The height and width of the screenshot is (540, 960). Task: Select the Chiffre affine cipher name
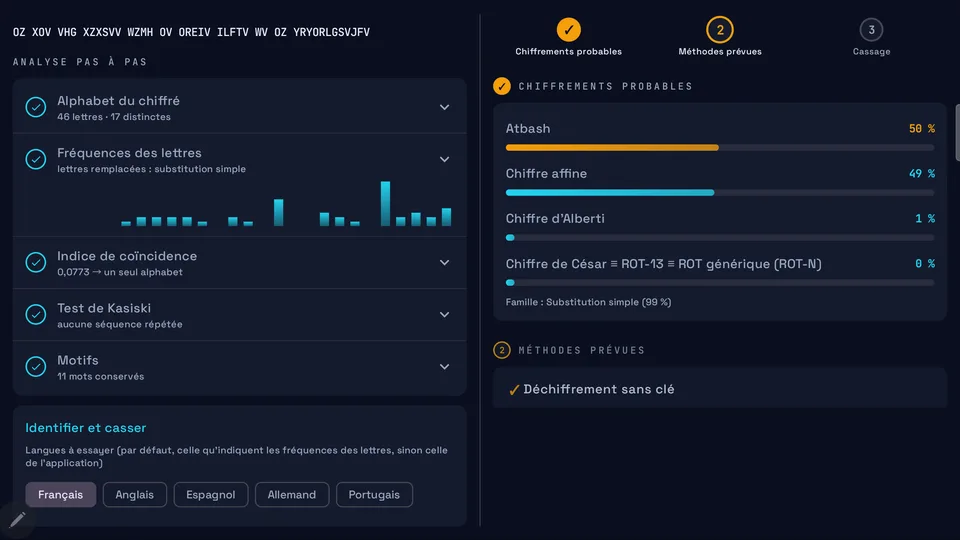546,173
